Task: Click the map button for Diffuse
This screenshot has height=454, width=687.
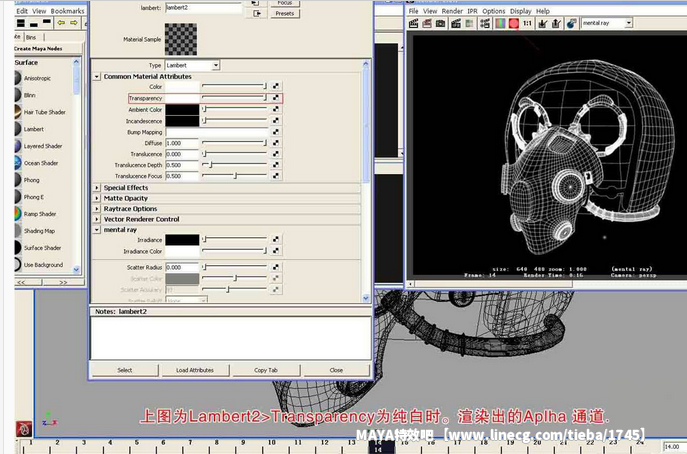Action: click(276, 142)
